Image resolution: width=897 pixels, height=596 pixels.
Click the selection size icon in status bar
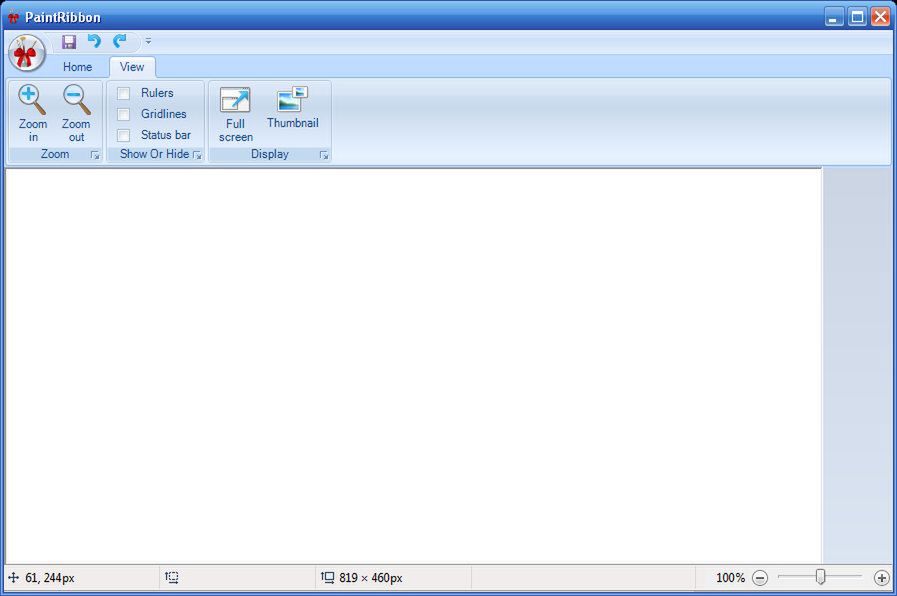tap(172, 578)
